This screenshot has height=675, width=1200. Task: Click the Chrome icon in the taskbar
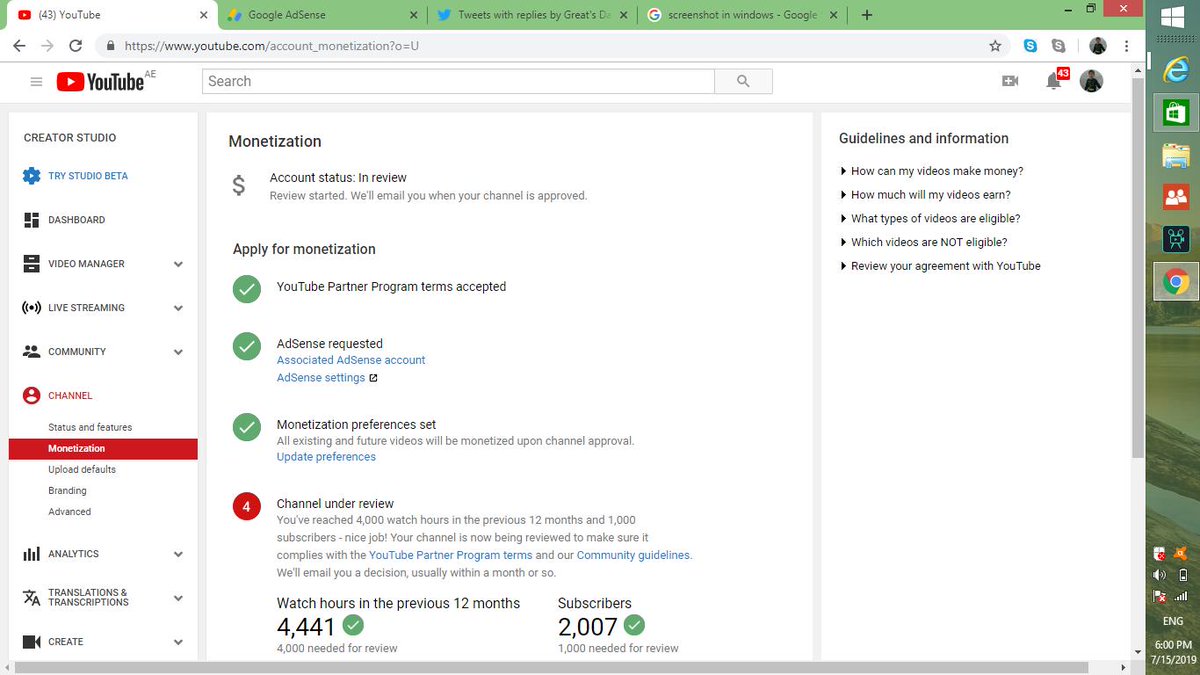pyautogui.click(x=1176, y=283)
